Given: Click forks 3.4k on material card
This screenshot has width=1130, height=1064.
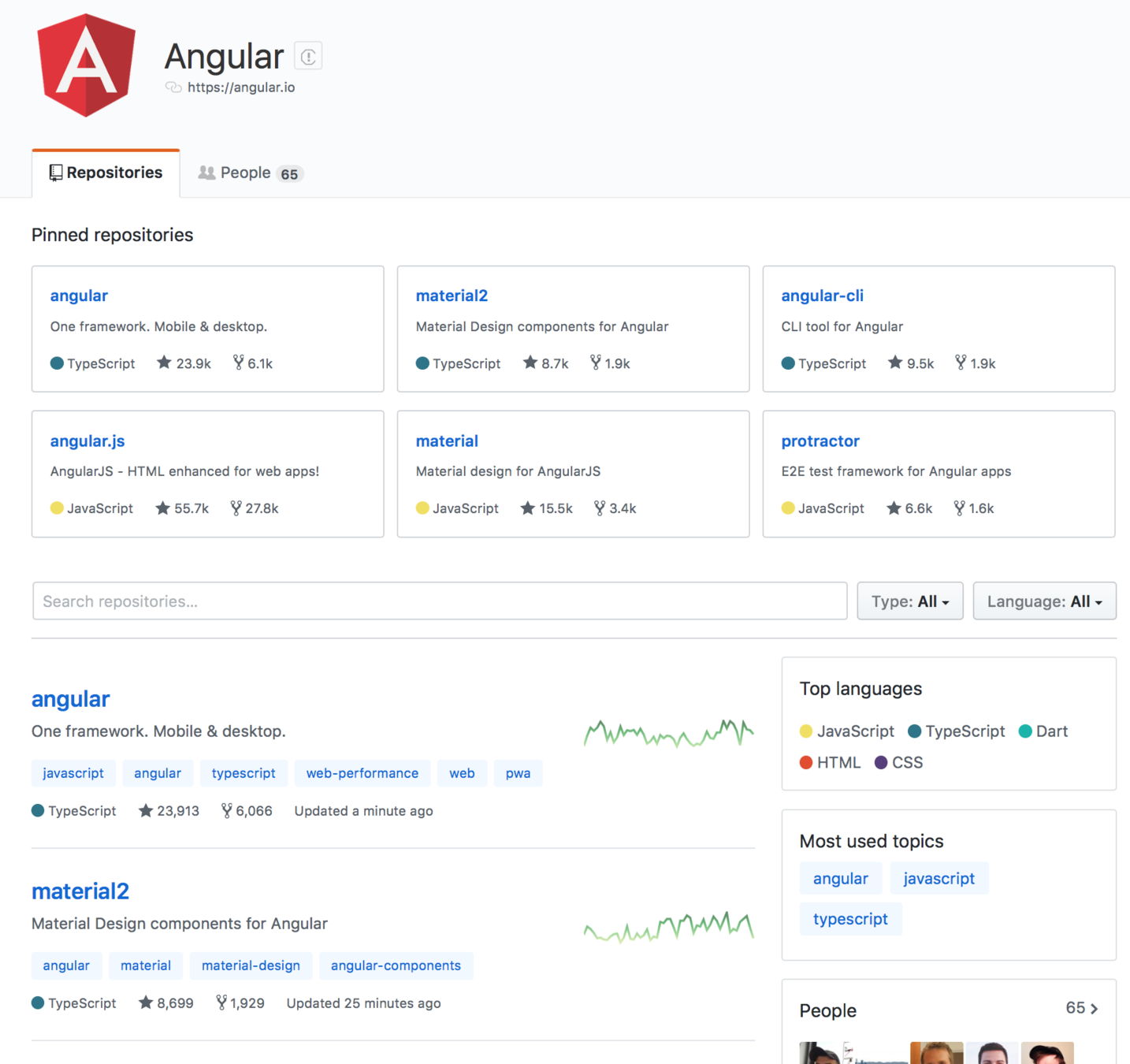Looking at the screenshot, I should coord(615,508).
